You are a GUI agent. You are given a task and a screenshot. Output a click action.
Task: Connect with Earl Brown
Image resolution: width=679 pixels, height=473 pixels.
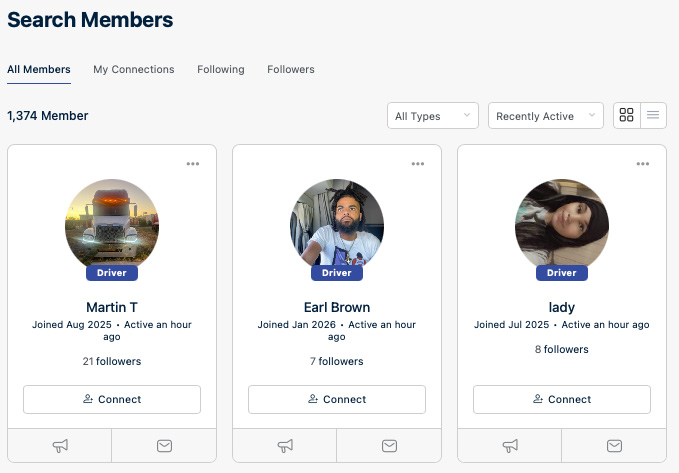point(337,399)
